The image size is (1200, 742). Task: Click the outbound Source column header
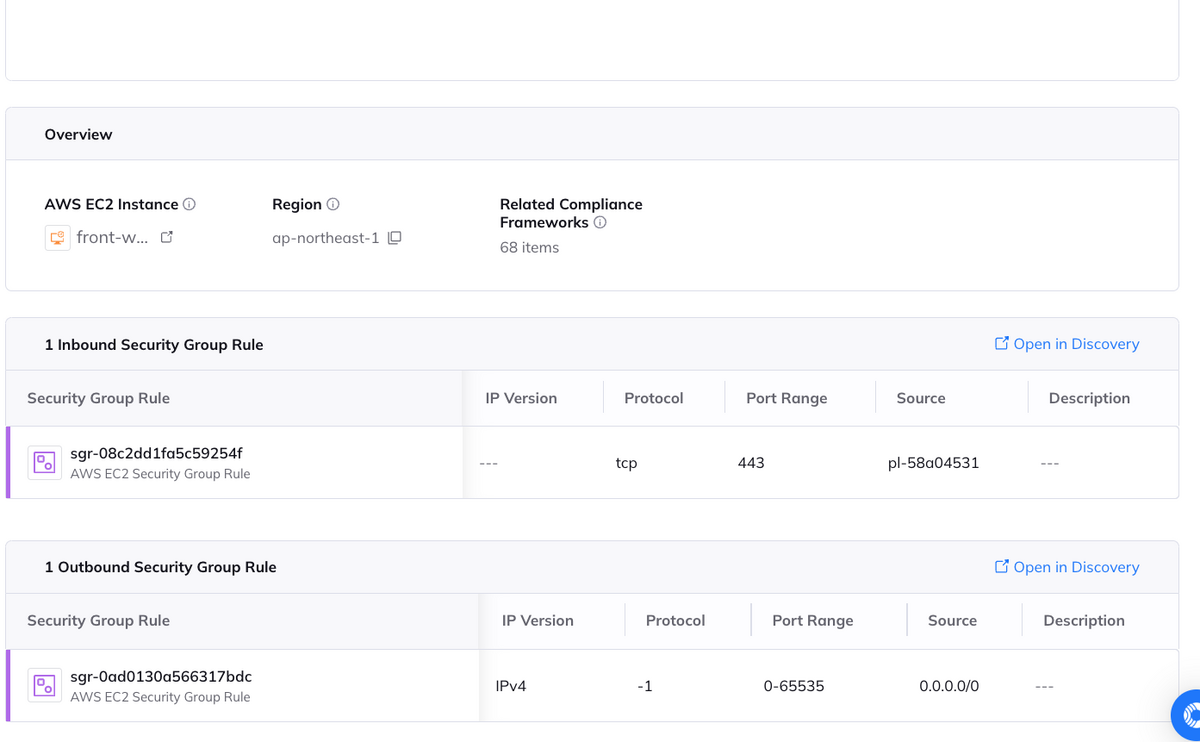951,620
